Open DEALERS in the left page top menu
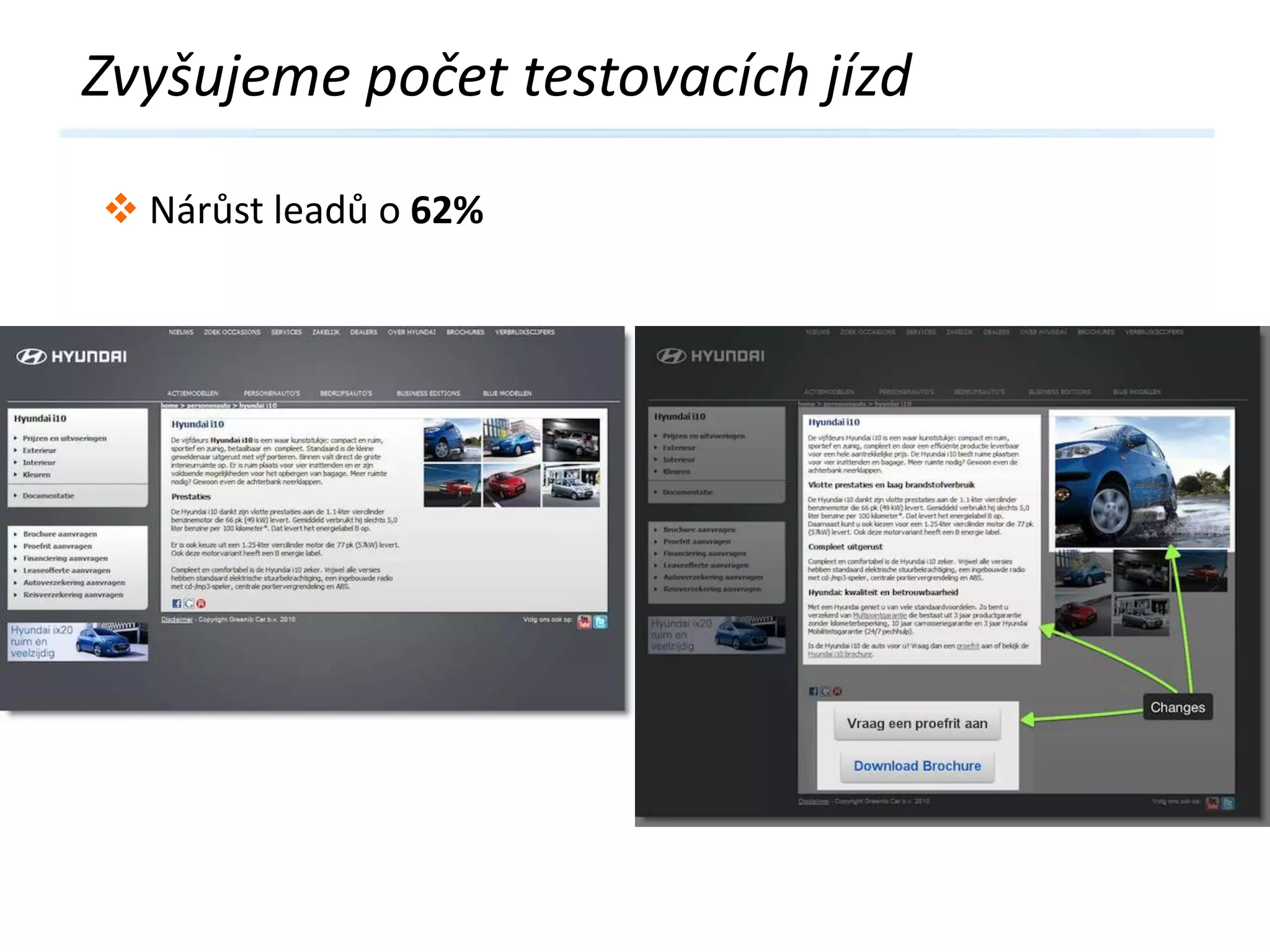This screenshot has width=1270, height=952. (363, 332)
